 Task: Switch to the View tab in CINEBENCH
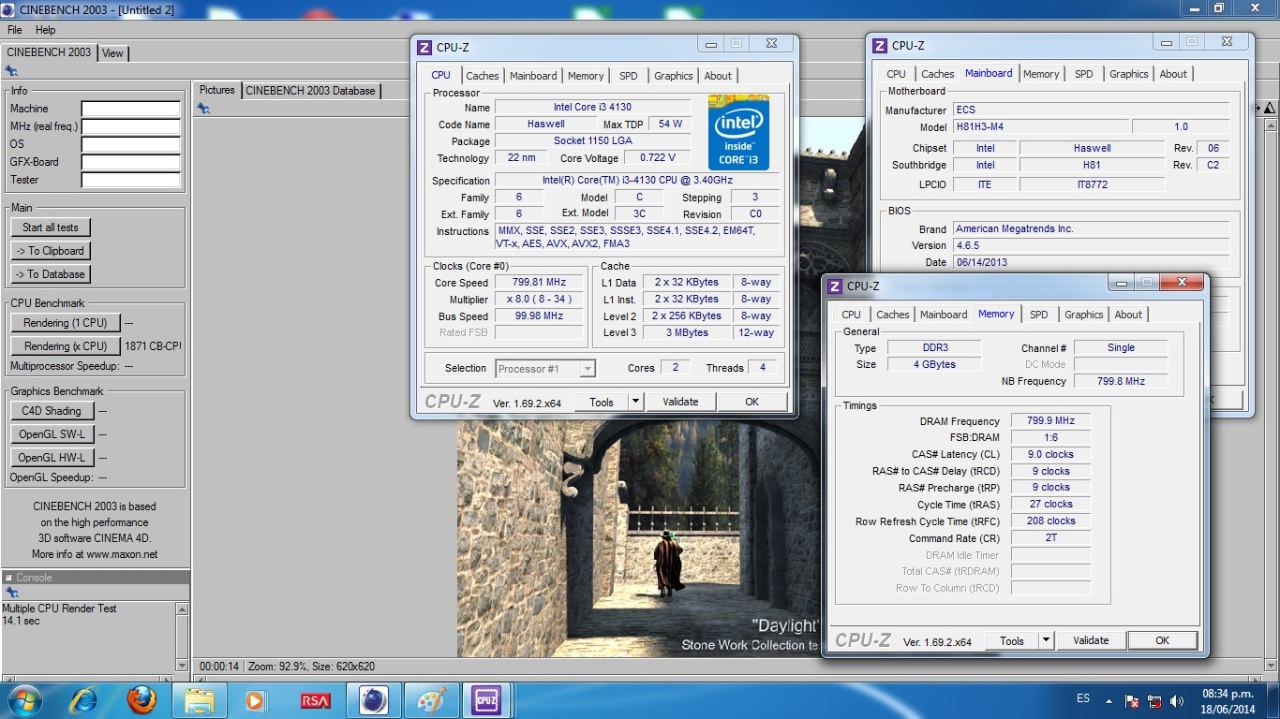point(113,53)
